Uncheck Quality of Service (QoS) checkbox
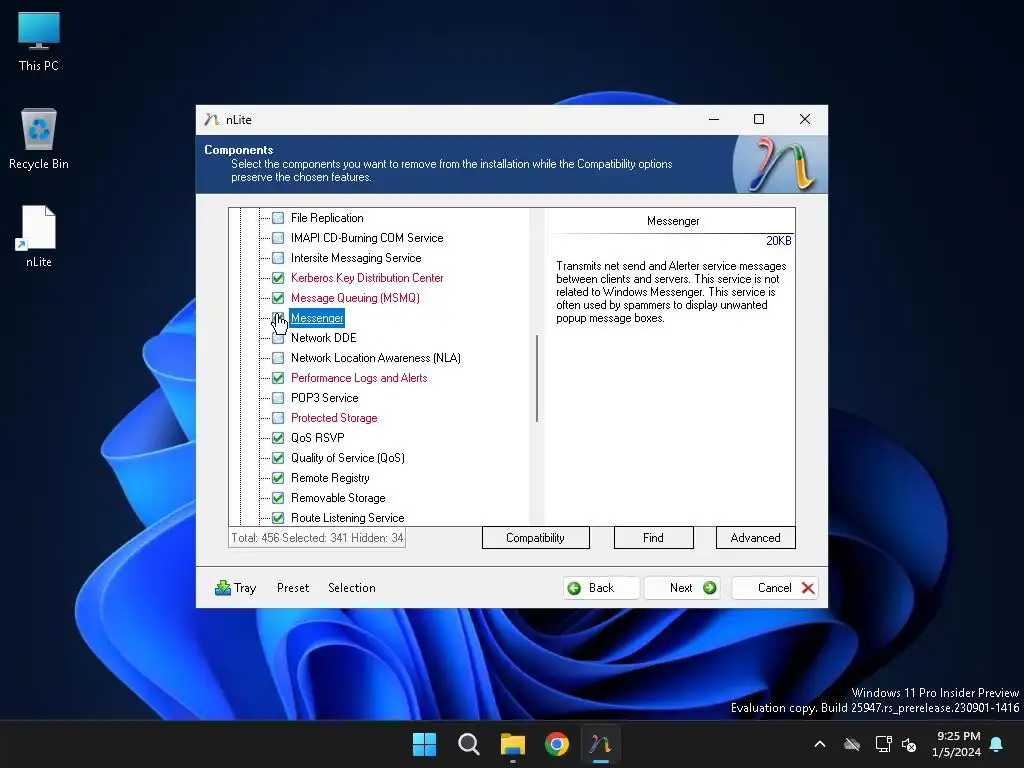1024x768 pixels. point(278,458)
